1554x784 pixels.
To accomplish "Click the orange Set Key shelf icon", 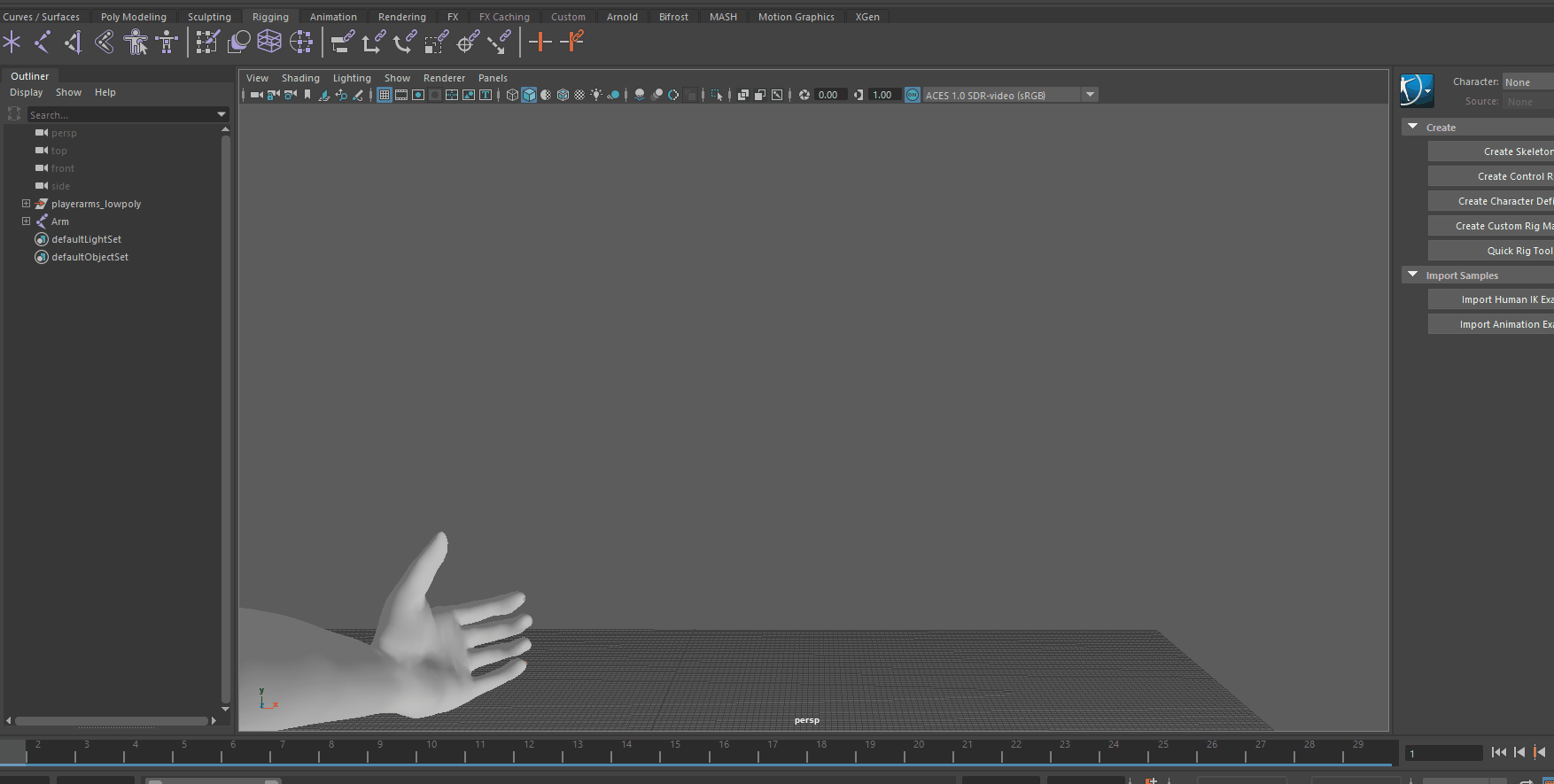I will (540, 42).
